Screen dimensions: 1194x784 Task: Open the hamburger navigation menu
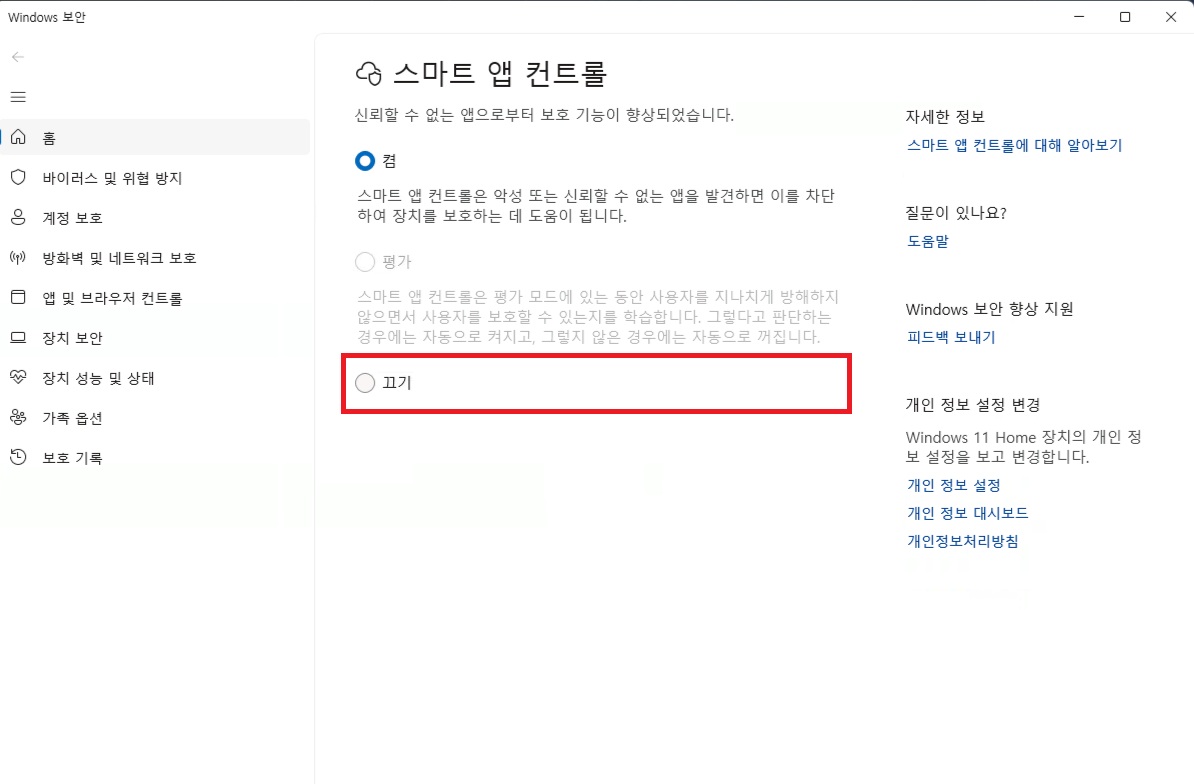(x=18, y=97)
